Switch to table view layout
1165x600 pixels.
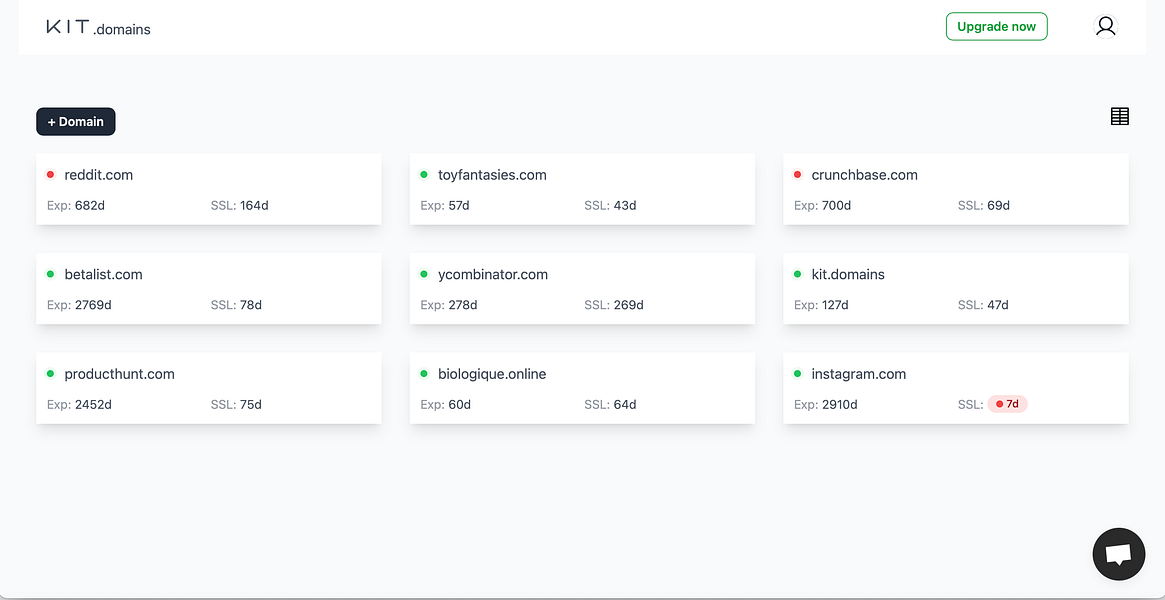tap(1119, 116)
